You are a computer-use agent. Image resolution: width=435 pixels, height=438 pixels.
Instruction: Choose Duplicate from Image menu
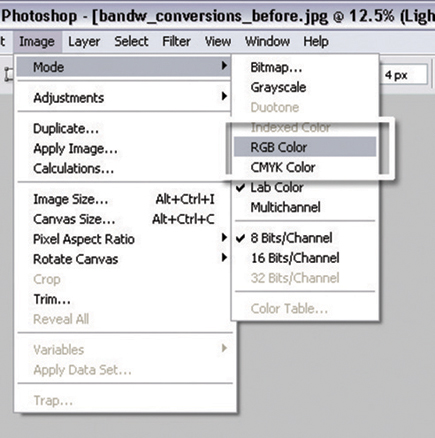pos(123,129)
